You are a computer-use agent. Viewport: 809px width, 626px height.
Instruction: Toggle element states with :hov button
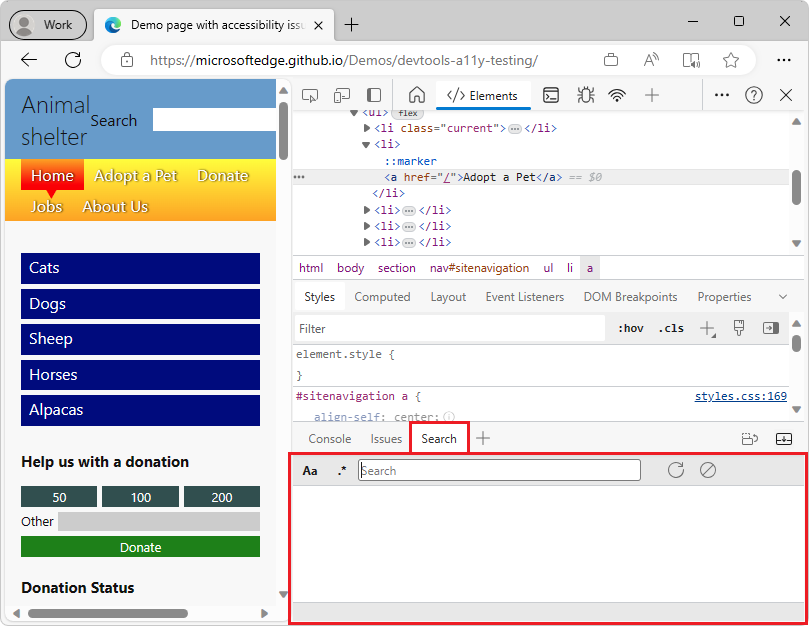click(630, 328)
